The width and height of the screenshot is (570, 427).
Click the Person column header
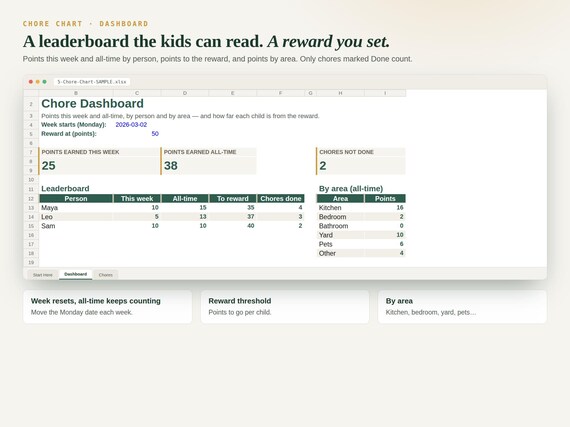[x=76, y=198]
